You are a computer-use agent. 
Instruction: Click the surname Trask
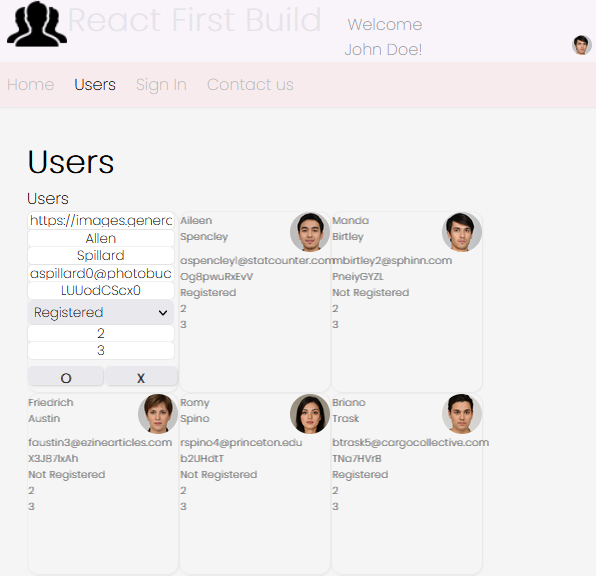(346, 418)
